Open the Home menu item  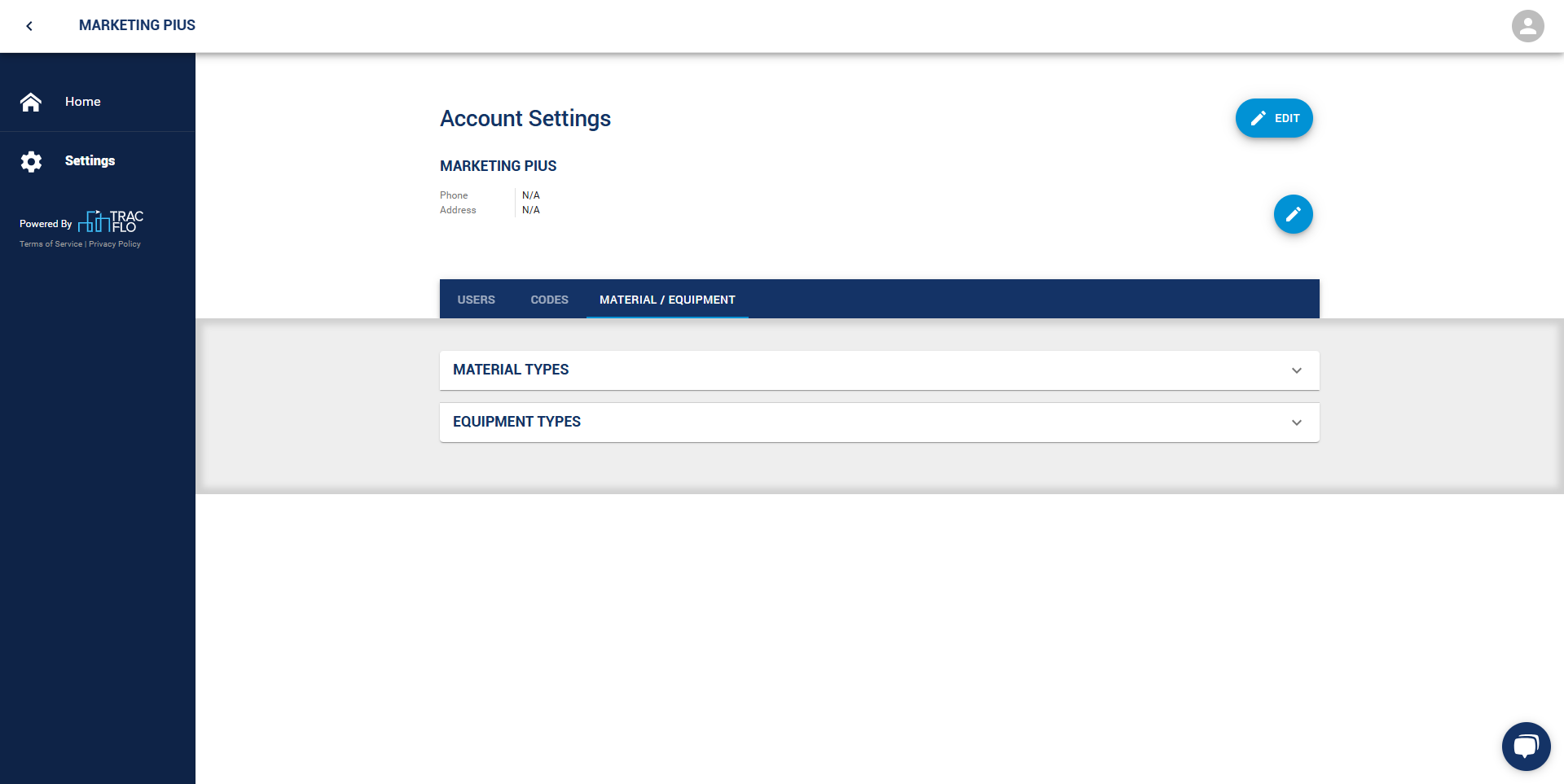point(98,102)
